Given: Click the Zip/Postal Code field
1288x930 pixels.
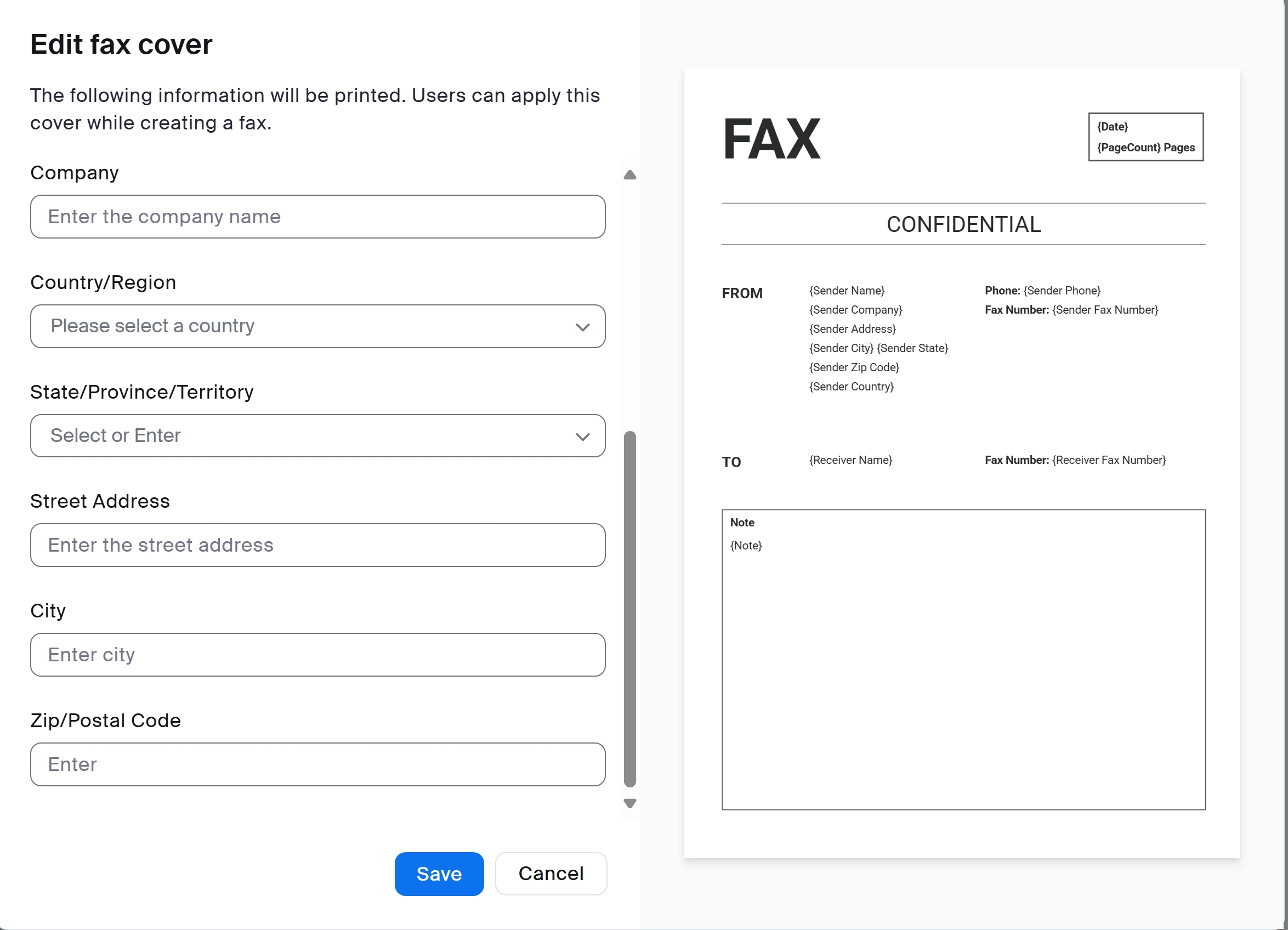Looking at the screenshot, I should coord(317,764).
